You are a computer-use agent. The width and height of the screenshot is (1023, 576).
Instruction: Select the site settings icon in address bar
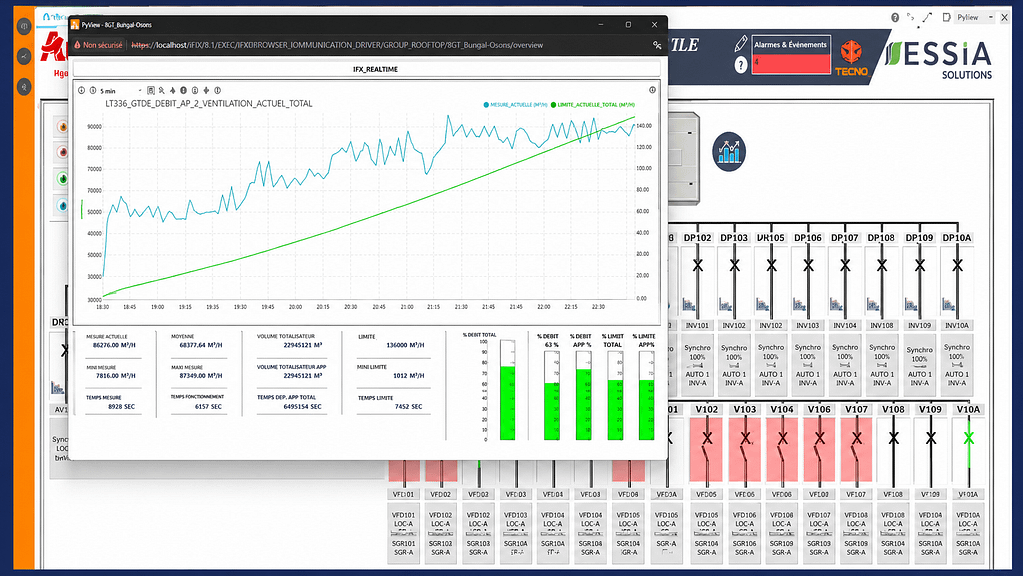657,45
